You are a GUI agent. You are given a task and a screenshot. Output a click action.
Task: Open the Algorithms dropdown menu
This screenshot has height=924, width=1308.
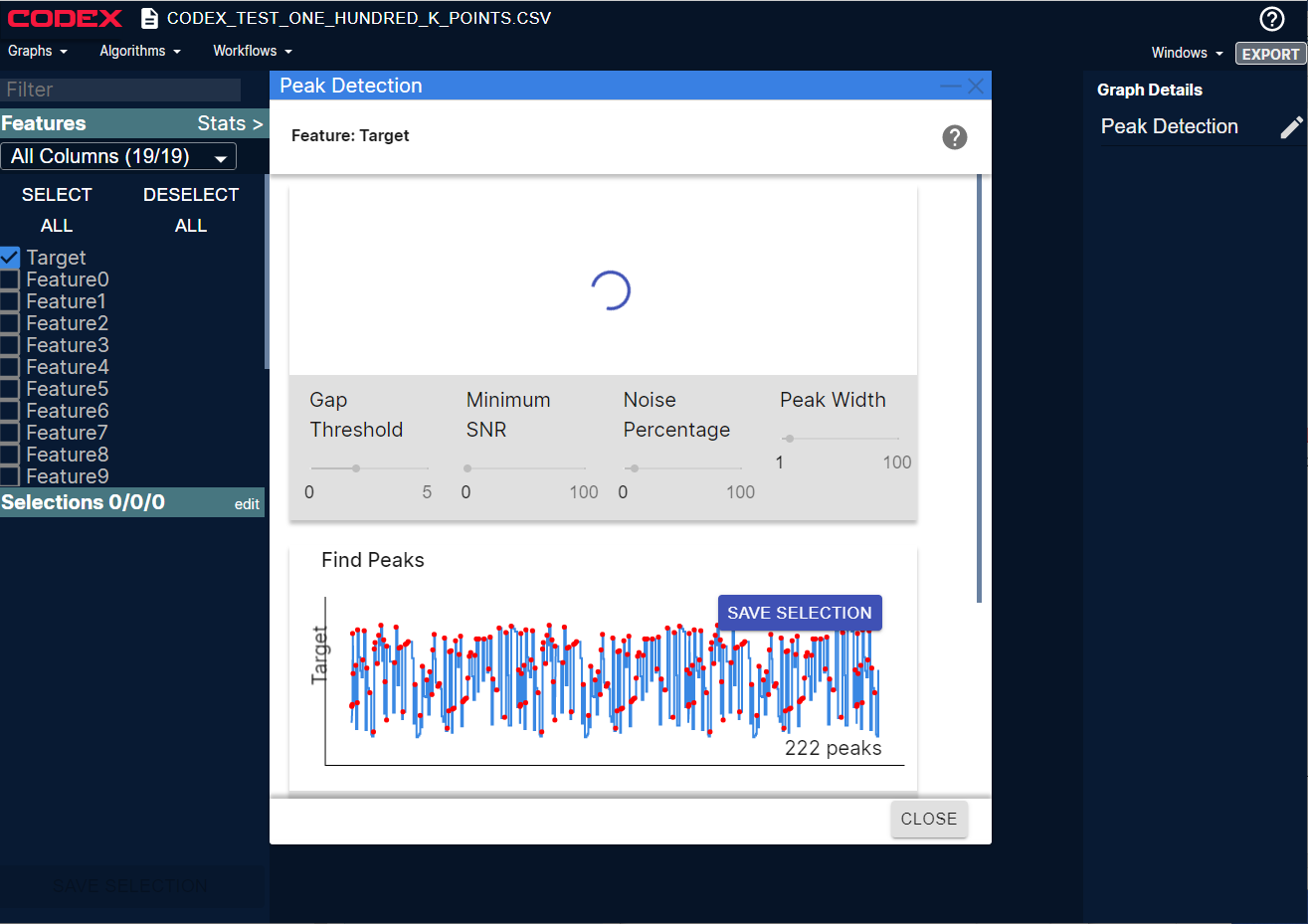[x=140, y=51]
